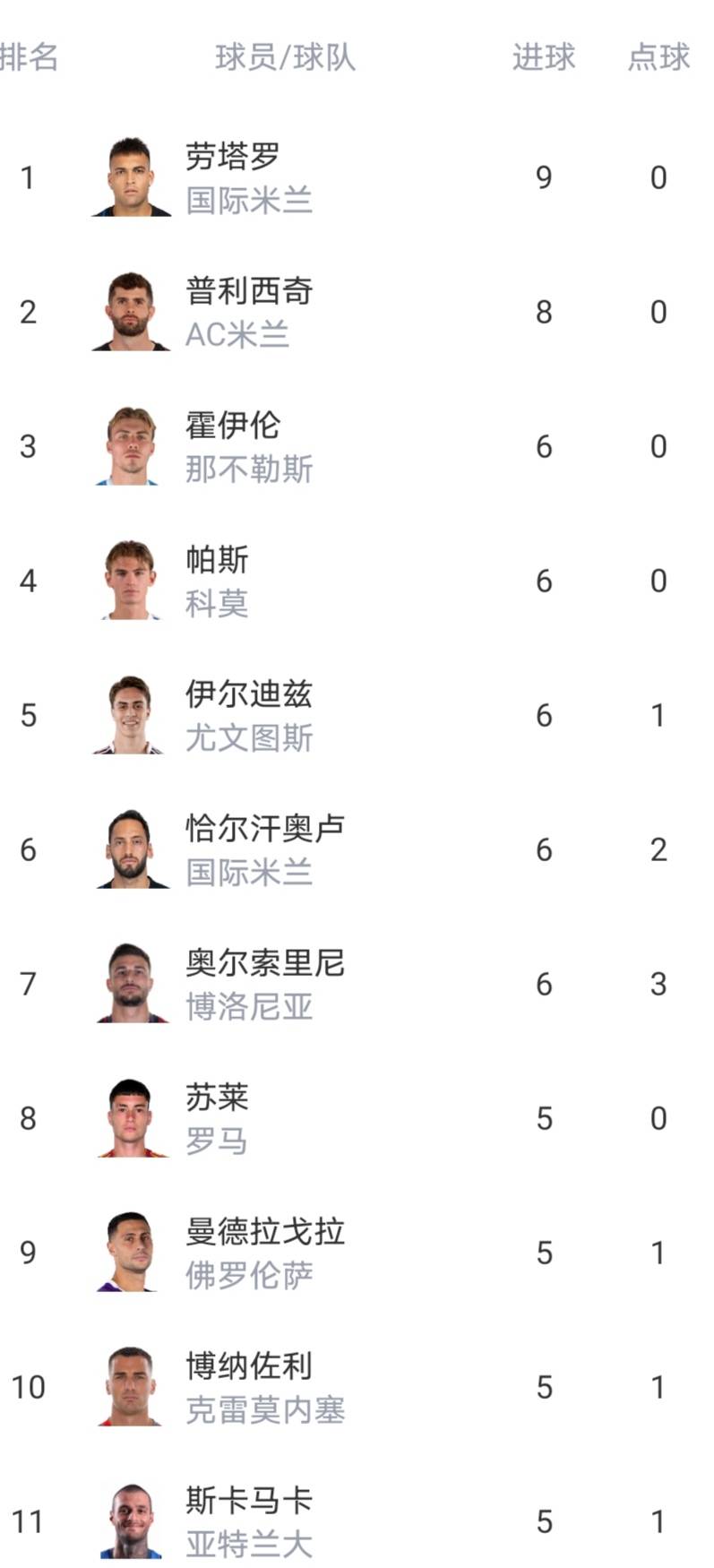Tap the 劳塔罗 player photo
Image resolution: width=714 pixels, height=1568 pixels.
[131, 177]
